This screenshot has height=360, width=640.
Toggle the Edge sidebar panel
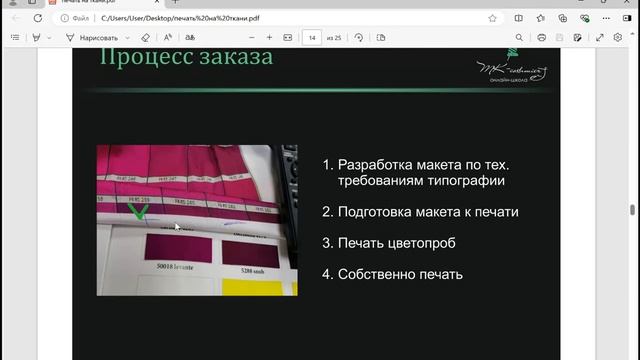[x=627, y=18]
